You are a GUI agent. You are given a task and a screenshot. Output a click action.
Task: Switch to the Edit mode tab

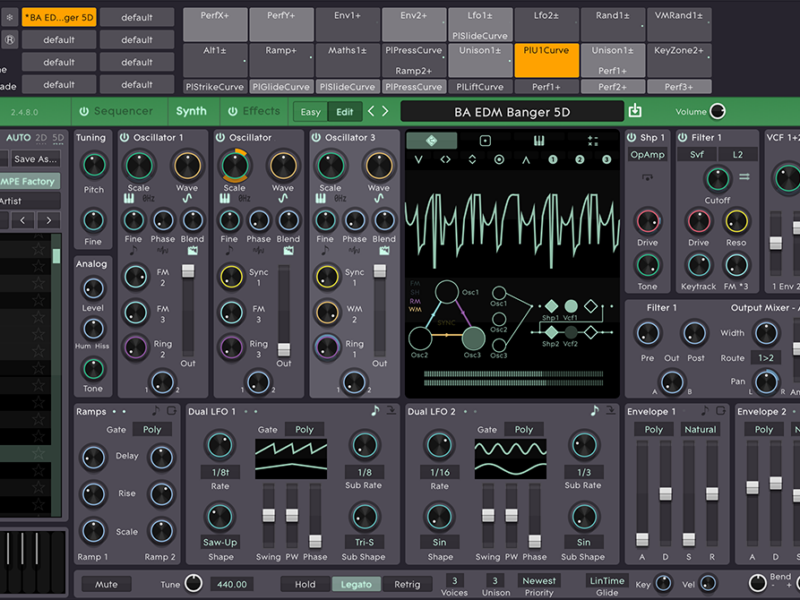coord(343,111)
